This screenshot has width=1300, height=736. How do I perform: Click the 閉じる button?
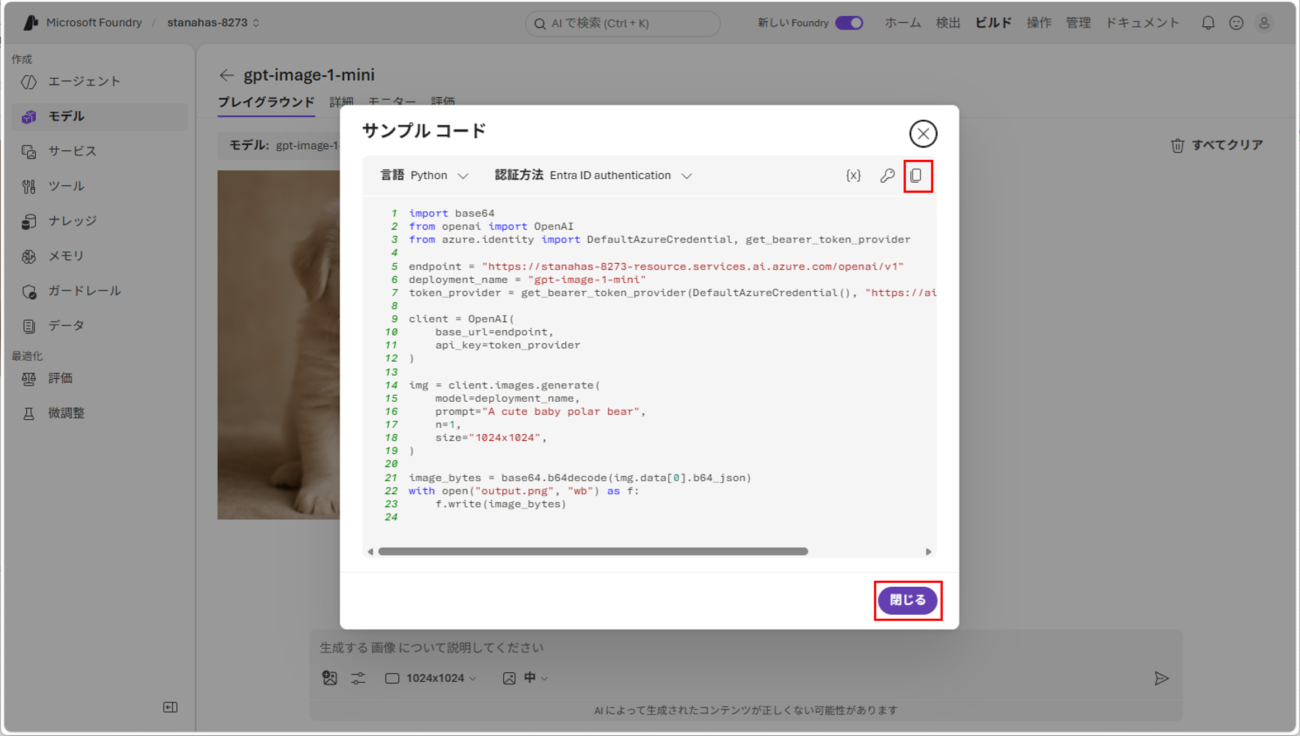908,600
